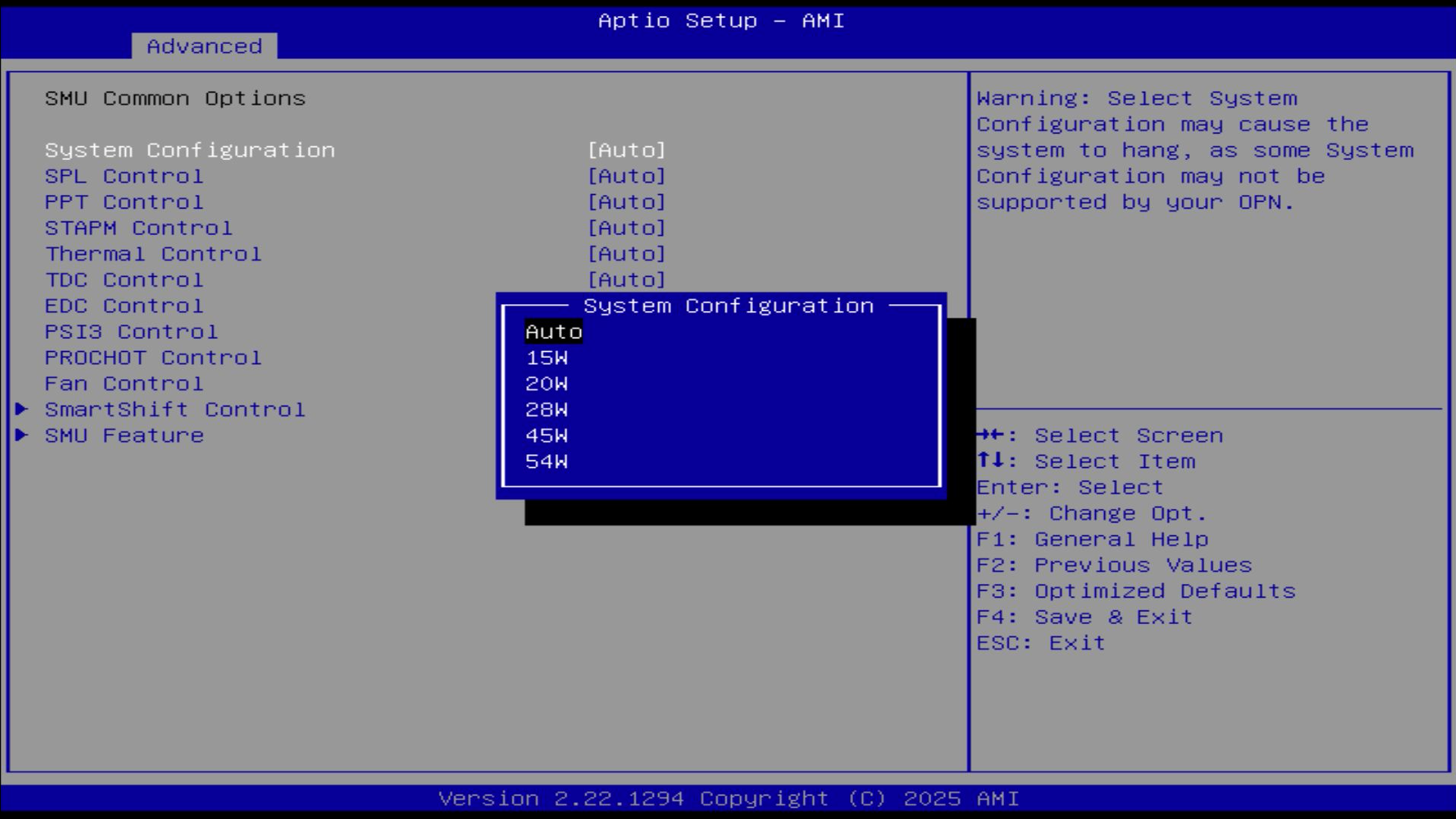Select the Fan Control setting

pyautogui.click(x=124, y=384)
